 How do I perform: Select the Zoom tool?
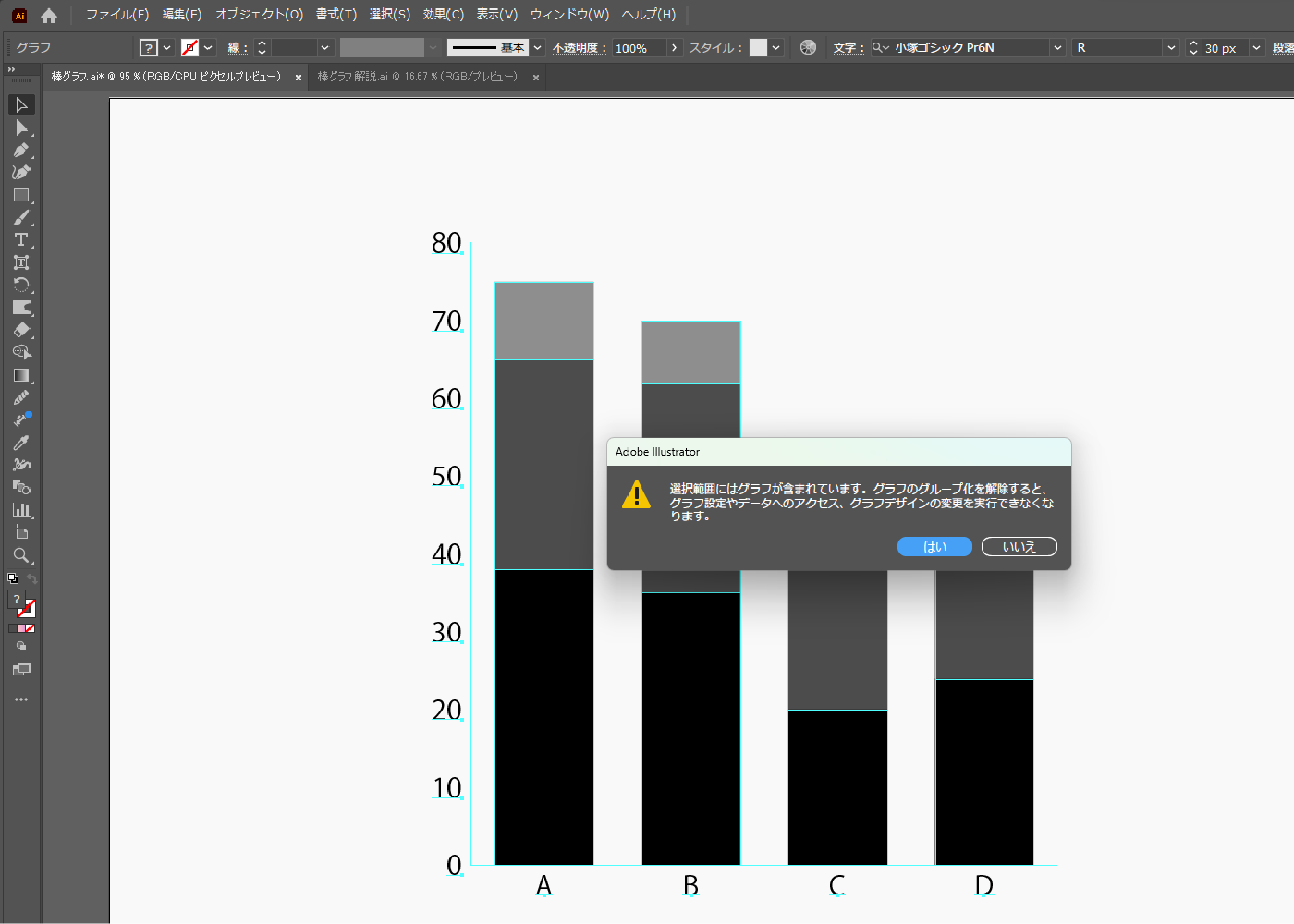click(x=21, y=555)
